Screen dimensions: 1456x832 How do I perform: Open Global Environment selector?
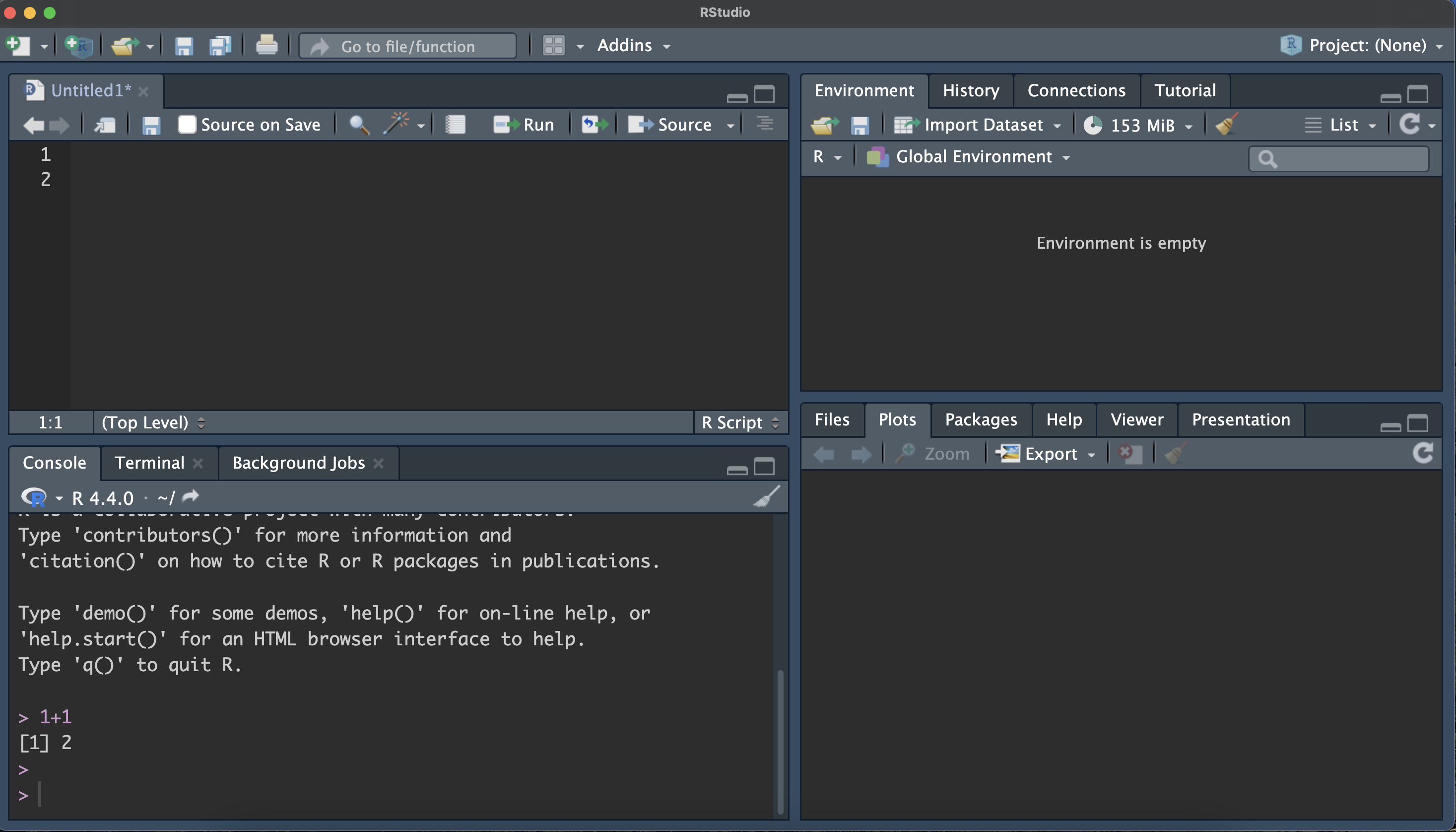pos(968,156)
